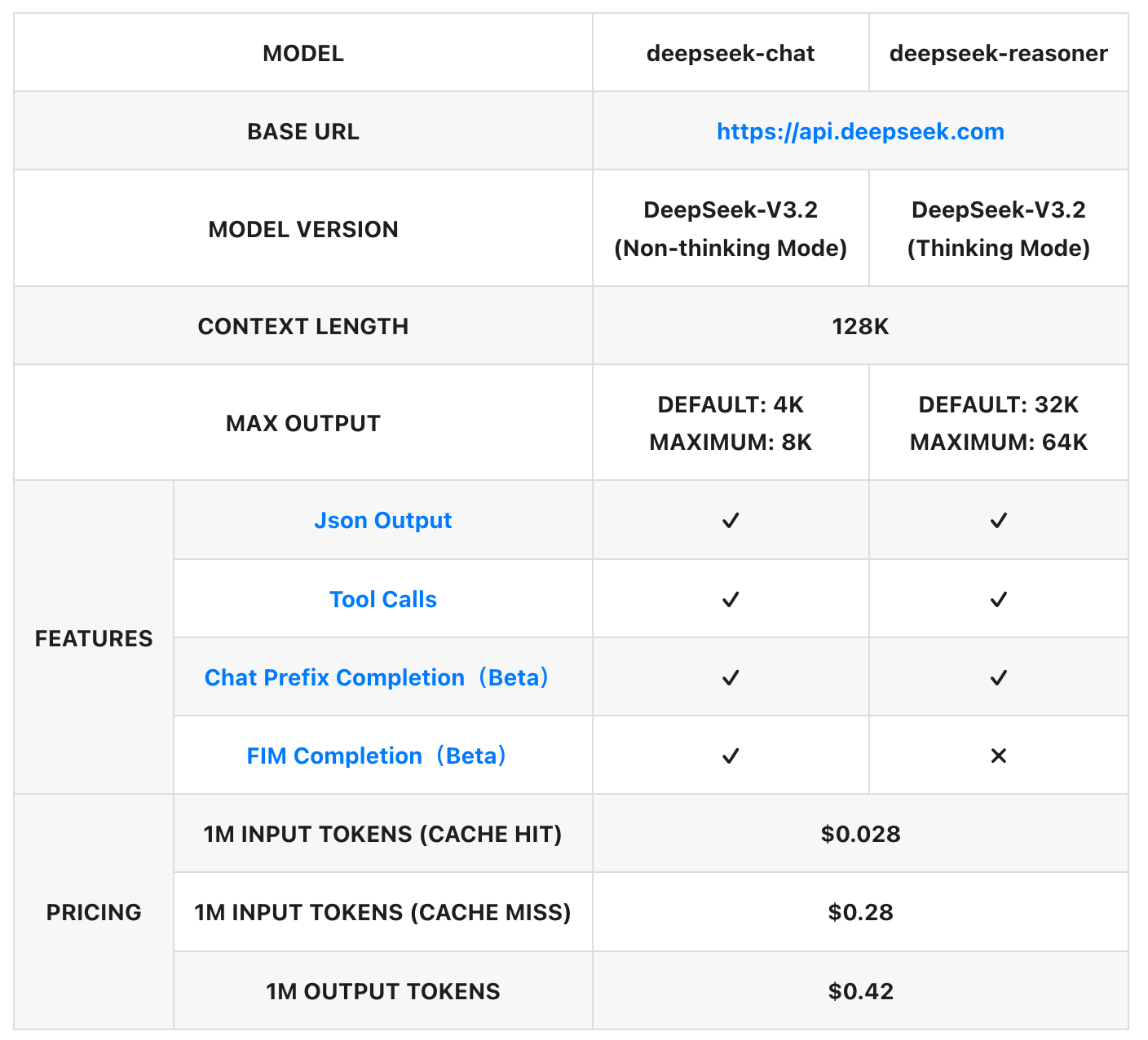
Task: Open the https://api.deepseek.com link
Action: tap(860, 131)
